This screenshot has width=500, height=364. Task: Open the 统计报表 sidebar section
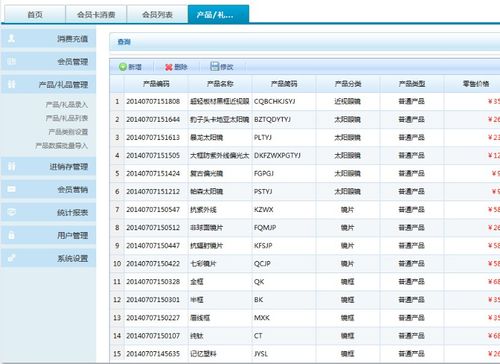(x=48, y=212)
